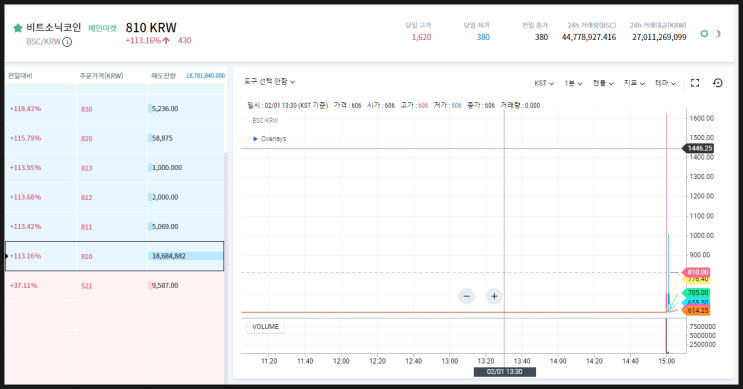Click the 1446.25 crosshair price tag
Image resolution: width=743 pixels, height=389 pixels.
698,148
